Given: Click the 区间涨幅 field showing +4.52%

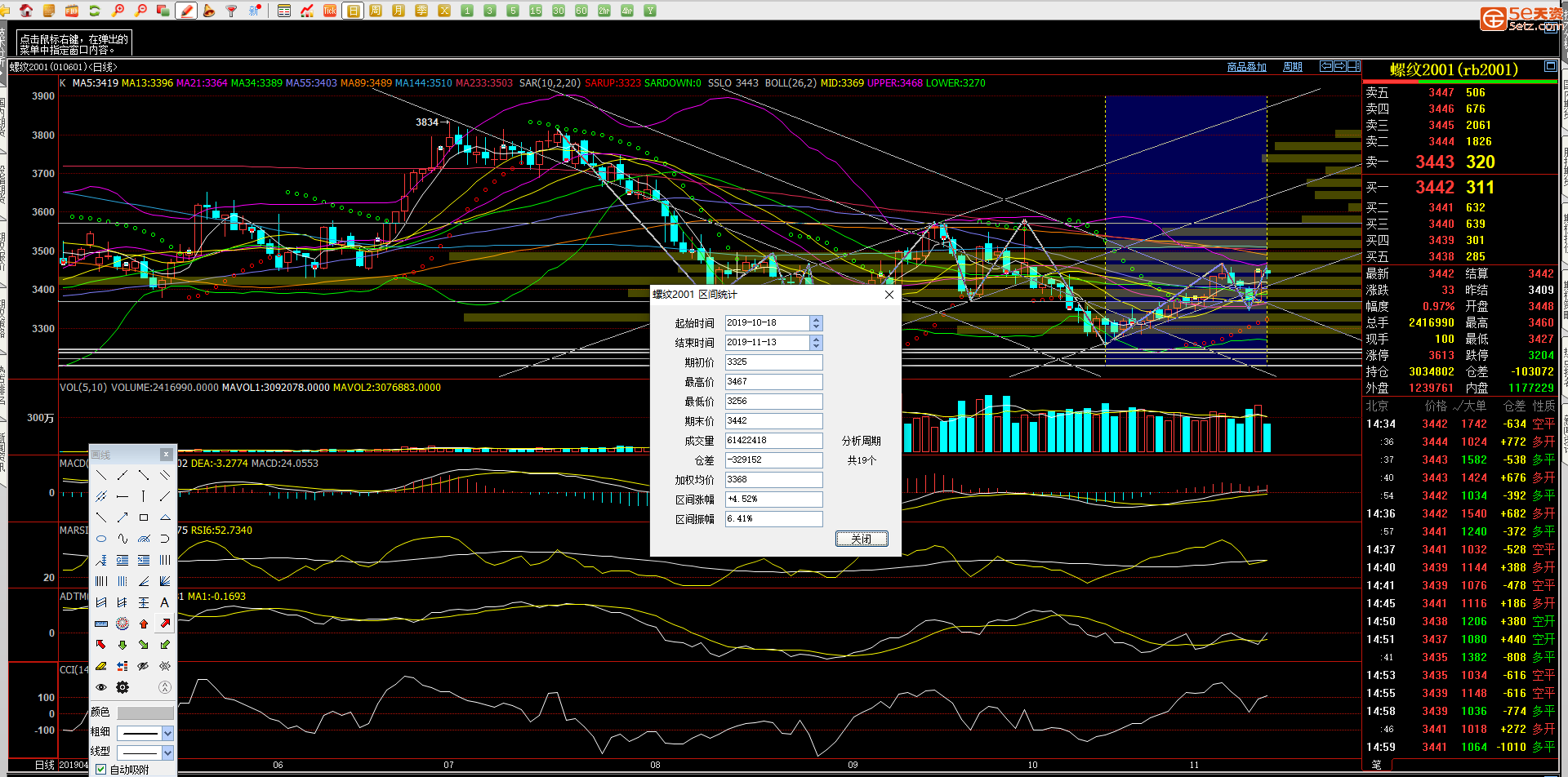Looking at the screenshot, I should [x=773, y=499].
